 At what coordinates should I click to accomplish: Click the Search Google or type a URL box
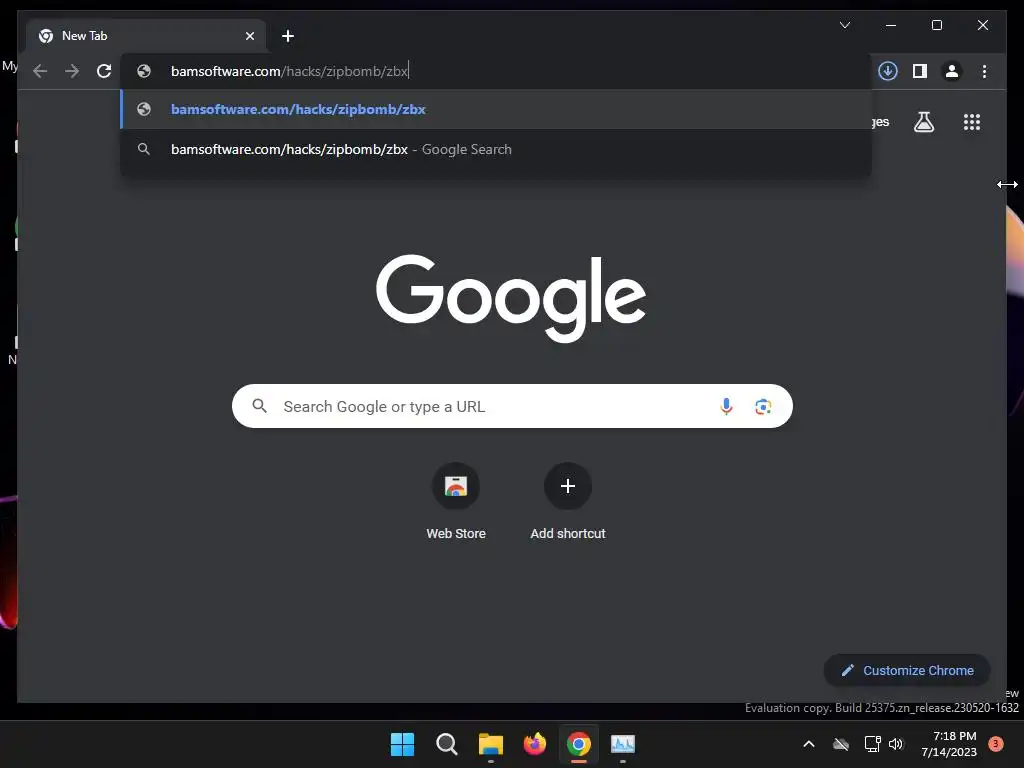coord(512,406)
